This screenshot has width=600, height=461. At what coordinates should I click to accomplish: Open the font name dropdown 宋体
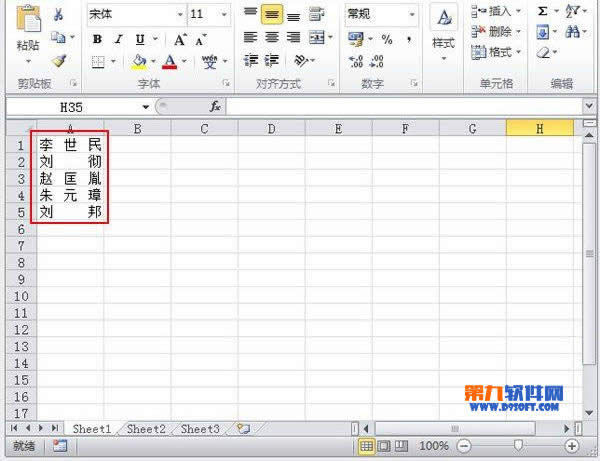click(180, 15)
